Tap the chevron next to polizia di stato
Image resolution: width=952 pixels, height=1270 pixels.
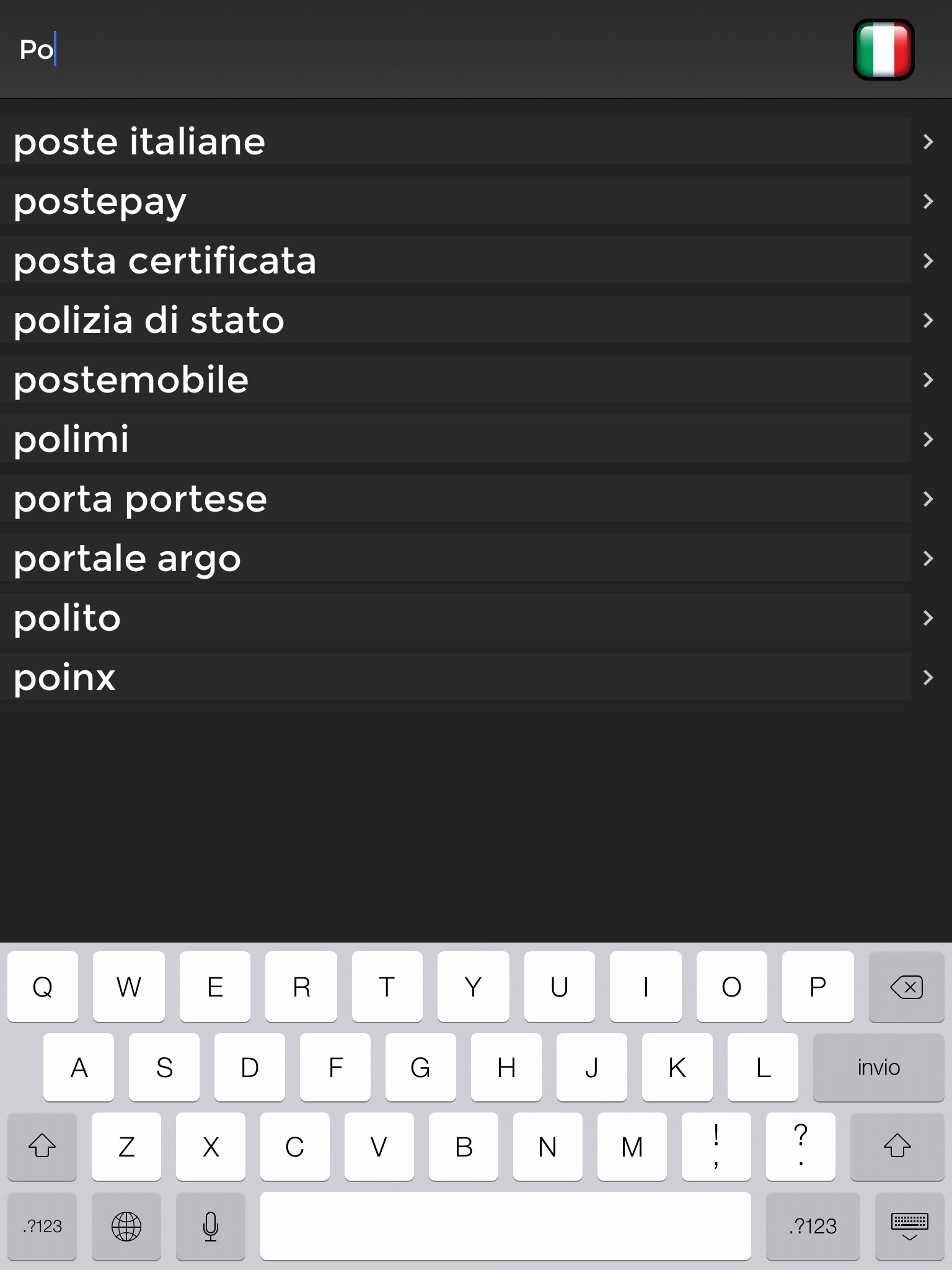point(928,321)
